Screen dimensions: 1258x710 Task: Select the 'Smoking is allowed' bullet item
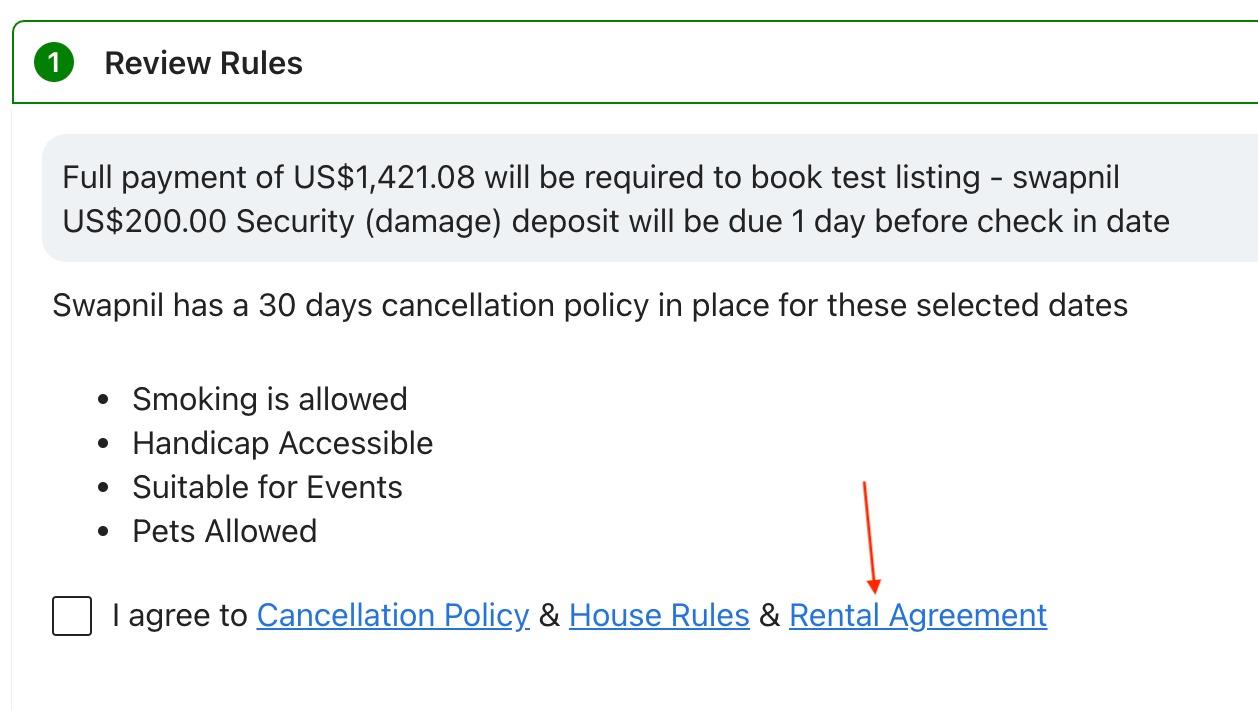(270, 398)
